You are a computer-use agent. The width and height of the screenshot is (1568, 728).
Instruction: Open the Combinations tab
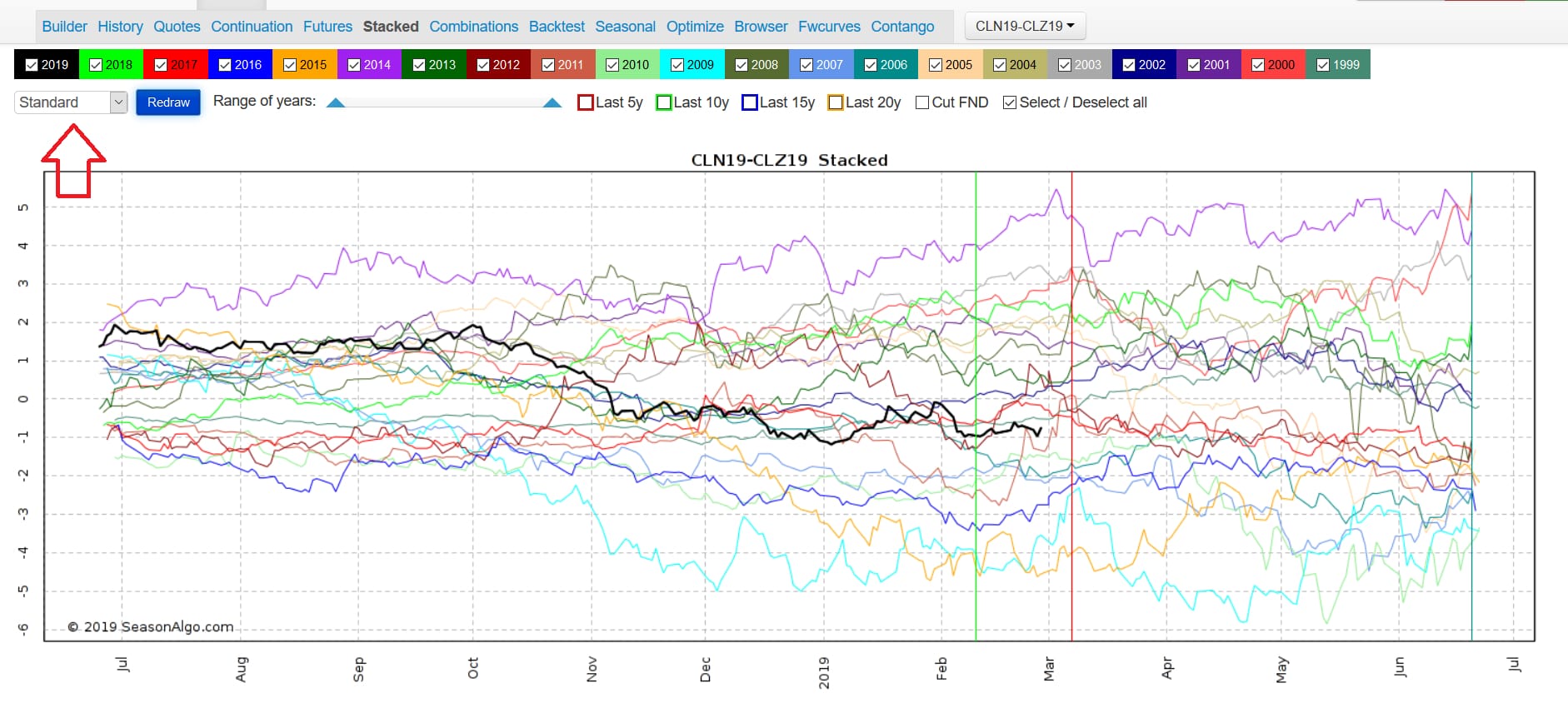474,27
